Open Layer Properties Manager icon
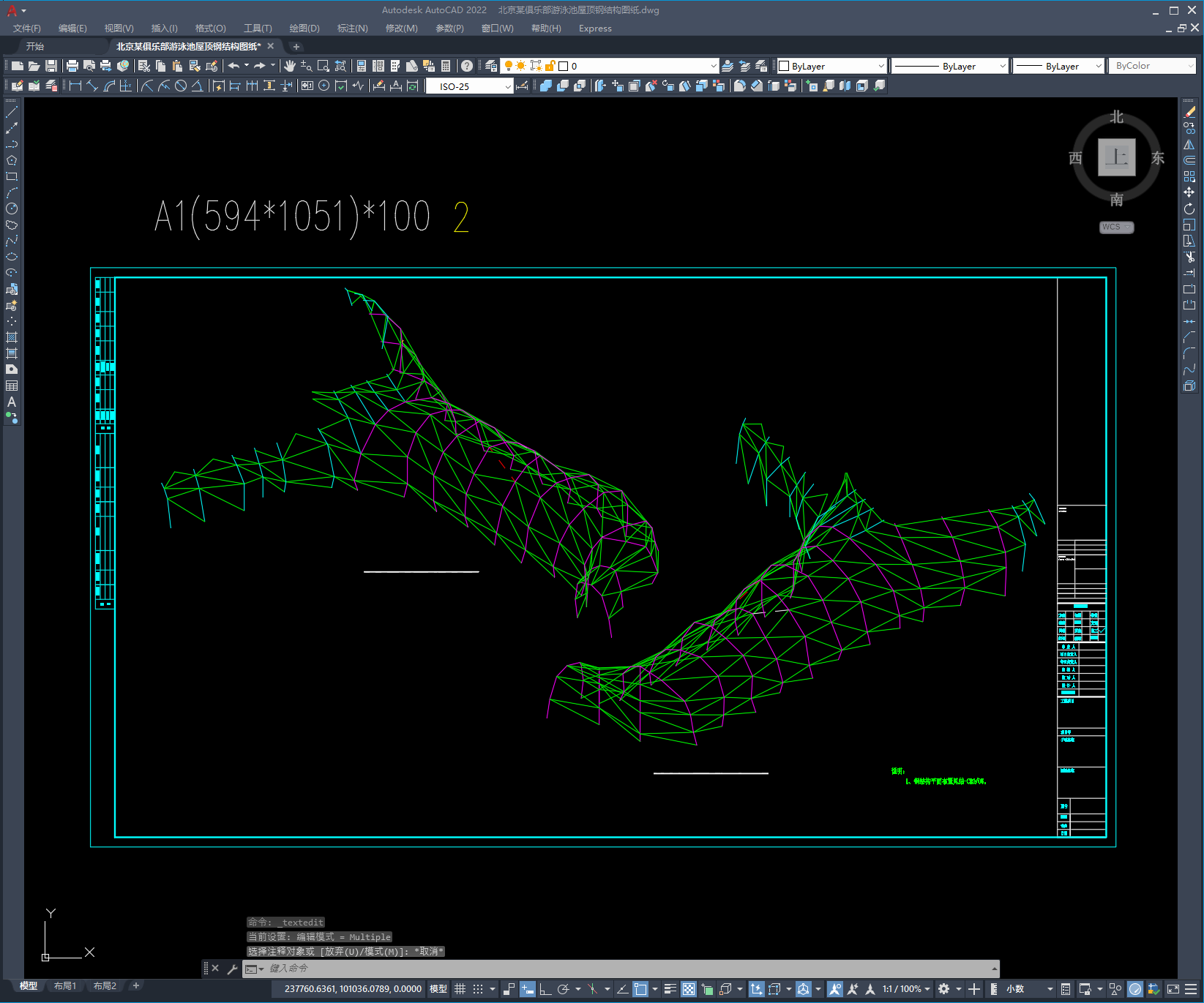The height and width of the screenshot is (1003, 1204). pyautogui.click(x=491, y=66)
